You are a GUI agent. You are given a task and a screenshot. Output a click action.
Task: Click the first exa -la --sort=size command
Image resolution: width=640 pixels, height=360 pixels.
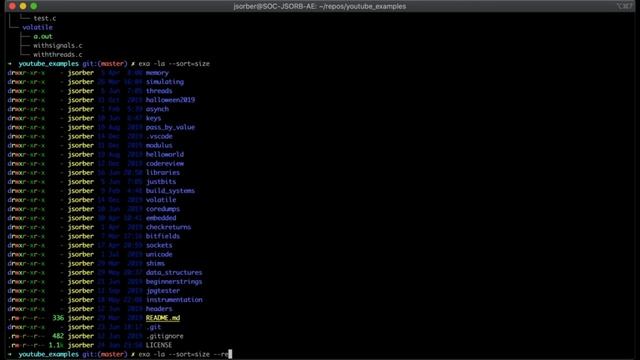pos(174,64)
